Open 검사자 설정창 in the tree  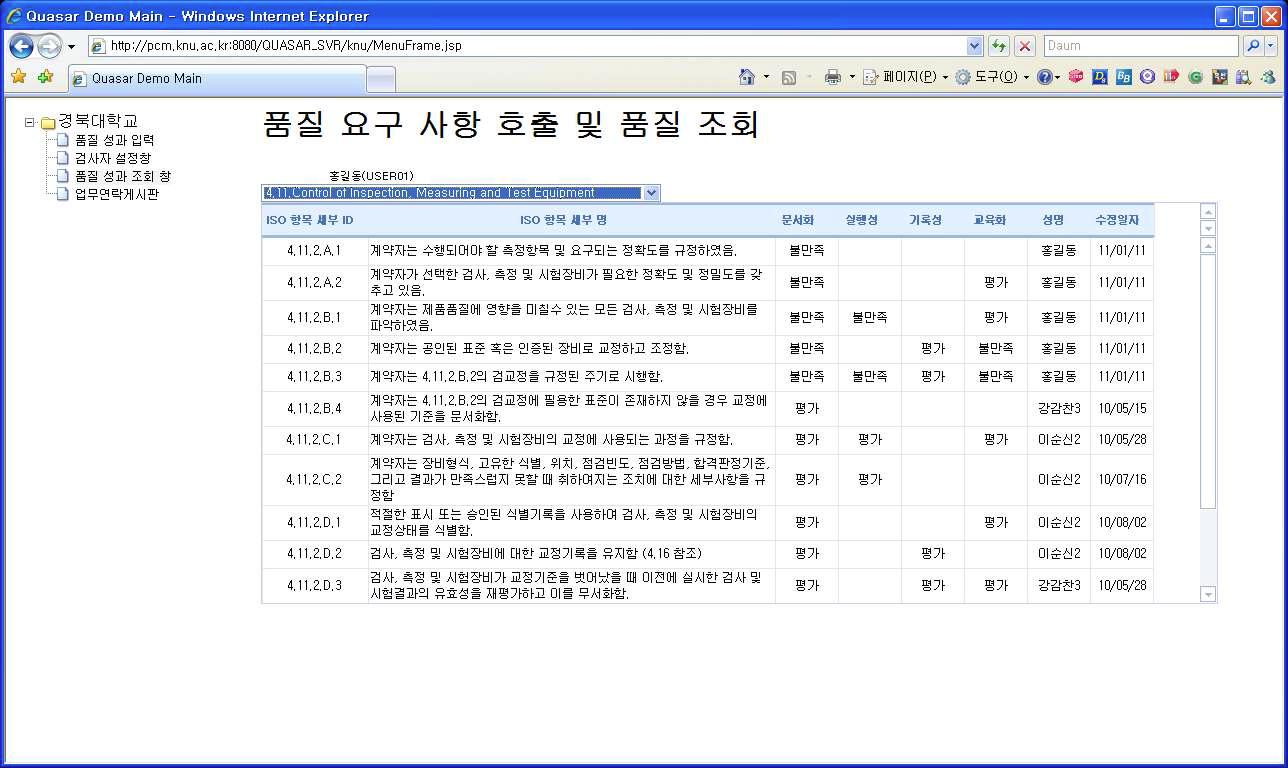tap(113, 158)
